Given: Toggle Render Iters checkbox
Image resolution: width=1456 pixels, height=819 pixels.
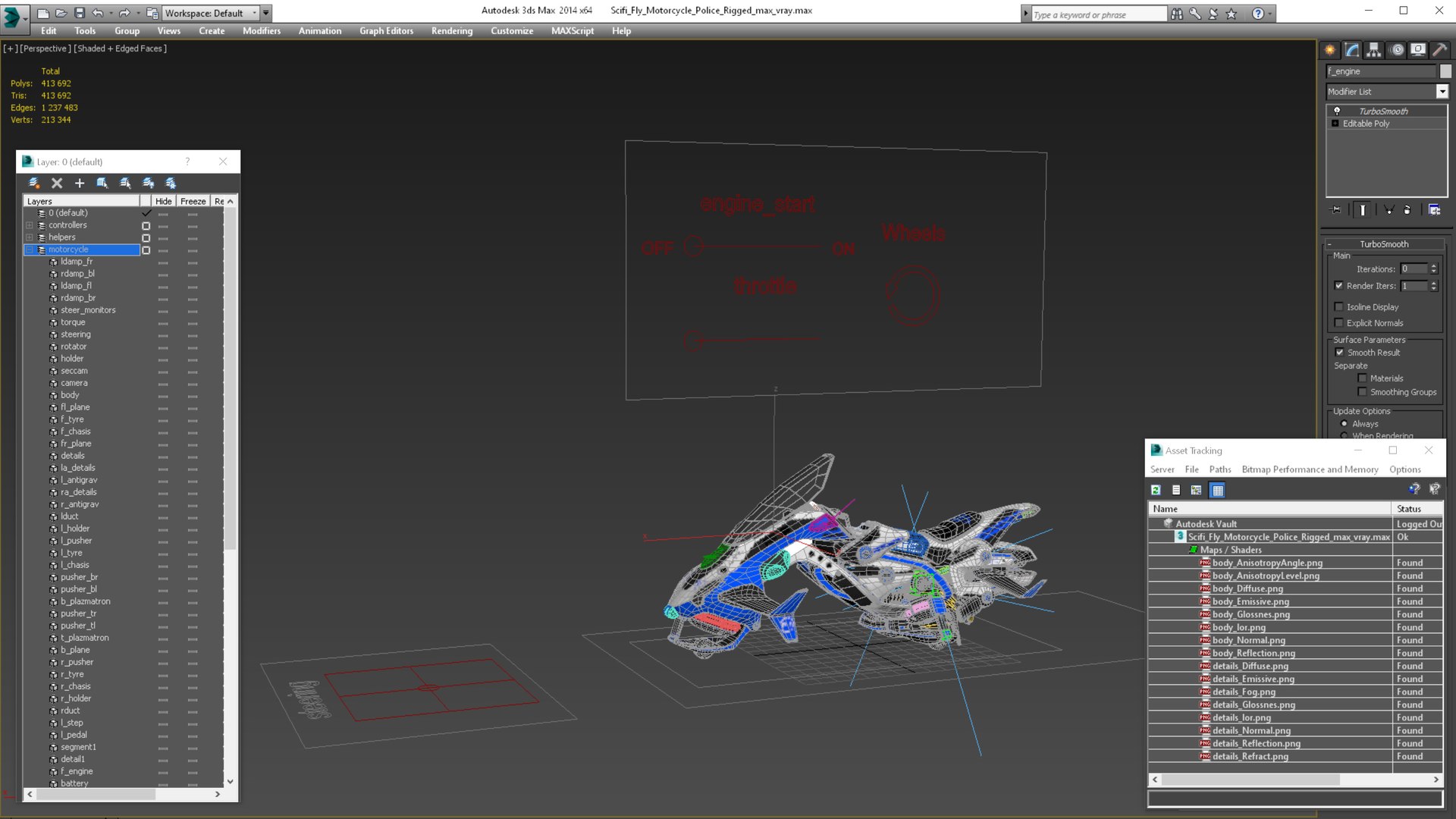Looking at the screenshot, I should click(x=1339, y=286).
